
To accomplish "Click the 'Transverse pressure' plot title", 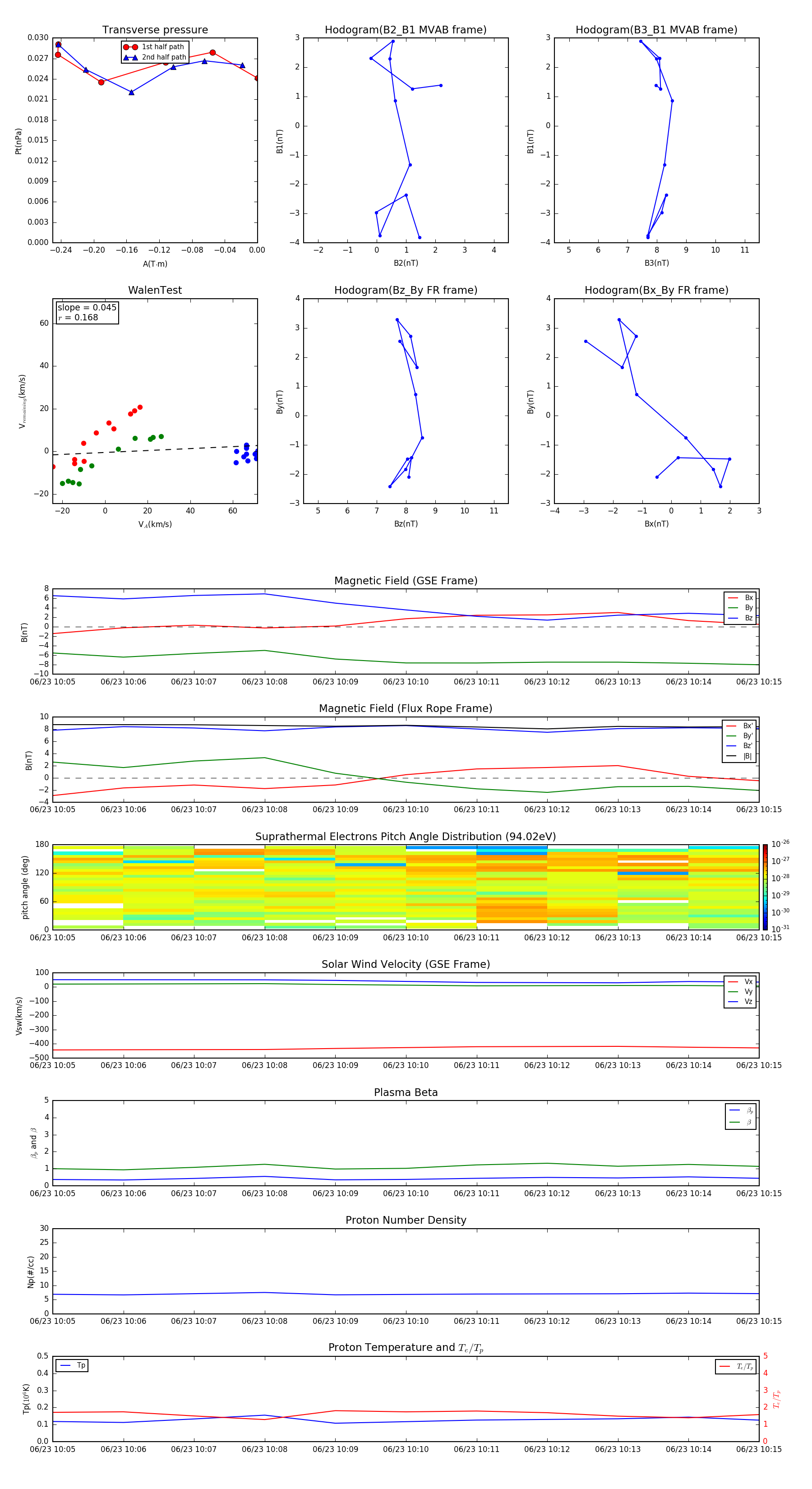I will 155,30.
